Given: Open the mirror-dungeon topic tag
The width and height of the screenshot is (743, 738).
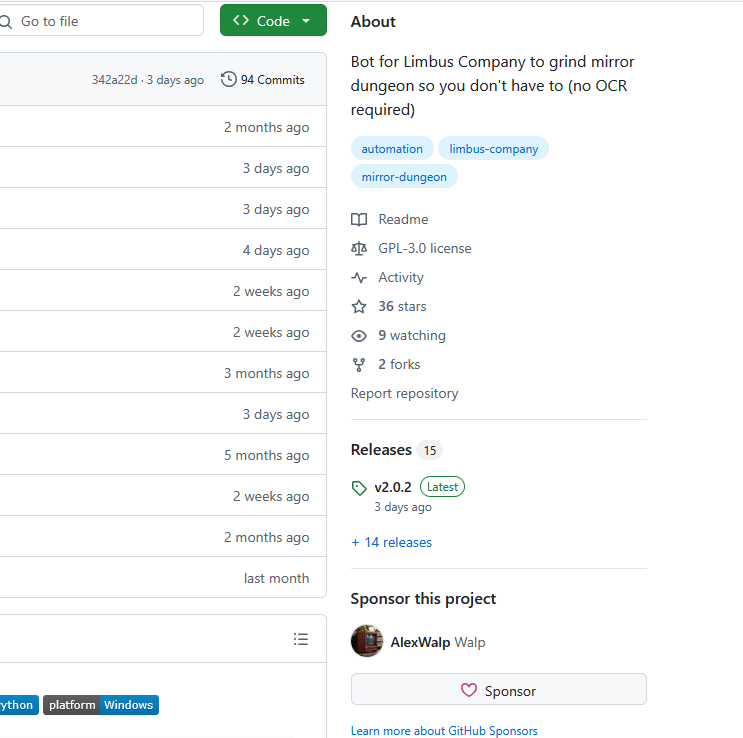Looking at the screenshot, I should tap(404, 176).
